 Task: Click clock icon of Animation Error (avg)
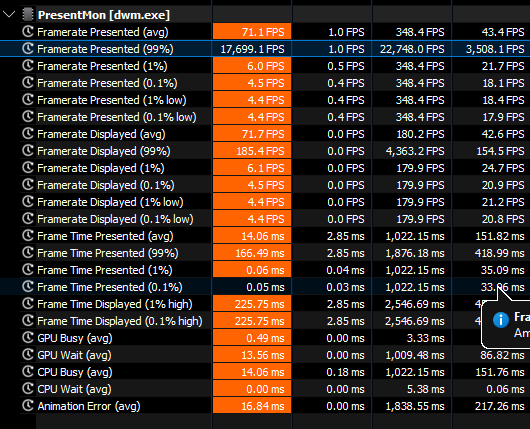[x=28, y=406]
